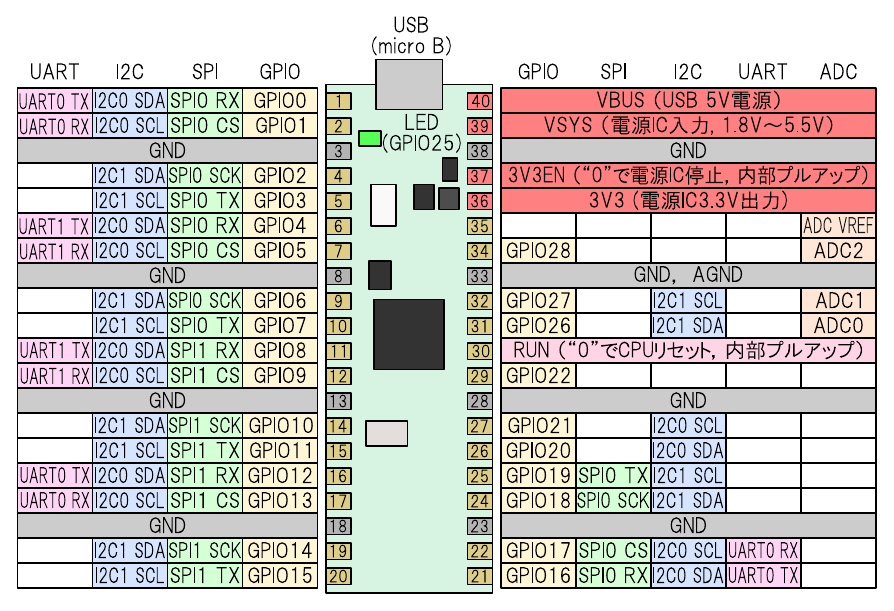
Task: Select the red pin 40 marker
Action: [x=480, y=100]
